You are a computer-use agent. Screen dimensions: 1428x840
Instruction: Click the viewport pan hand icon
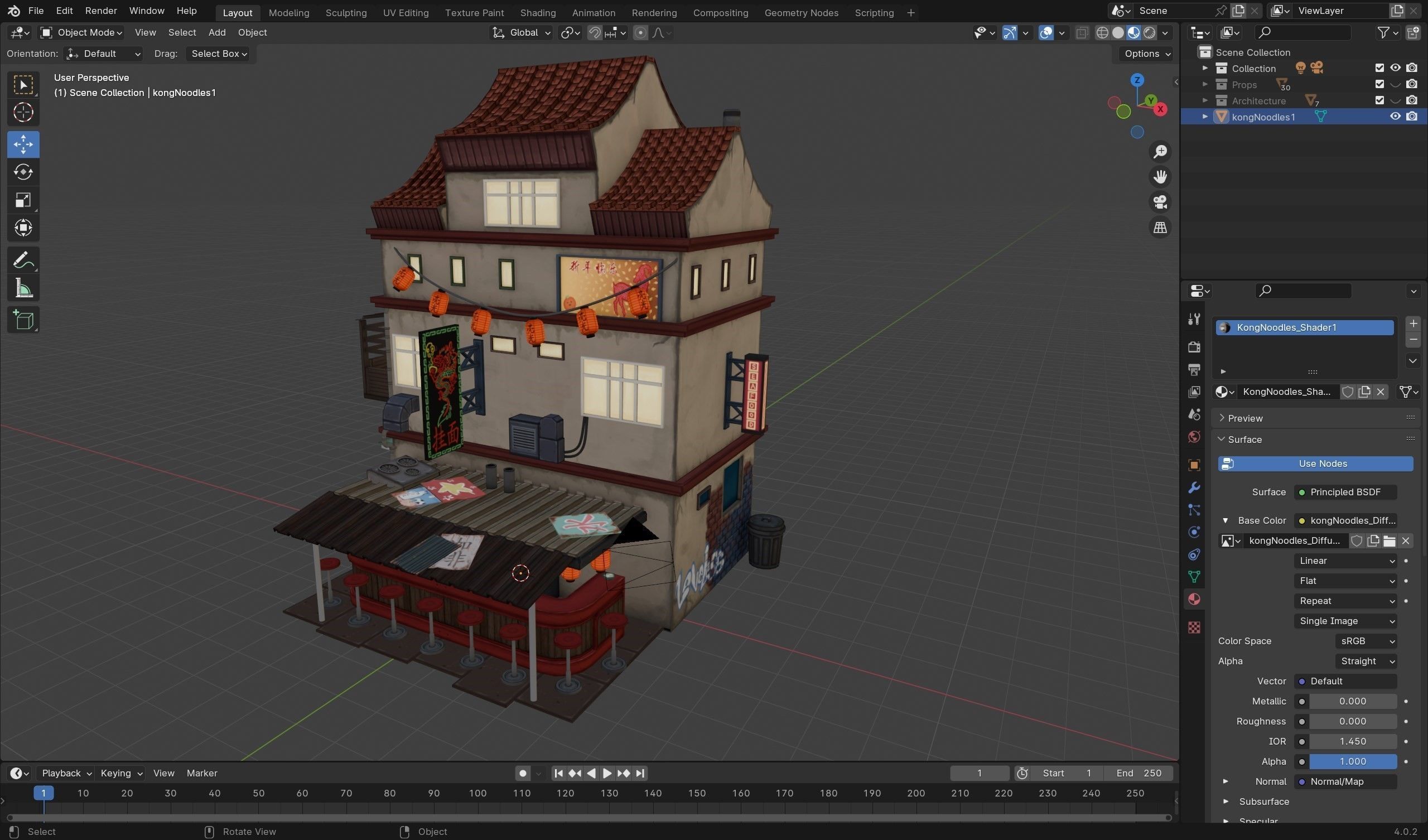pos(1160,177)
